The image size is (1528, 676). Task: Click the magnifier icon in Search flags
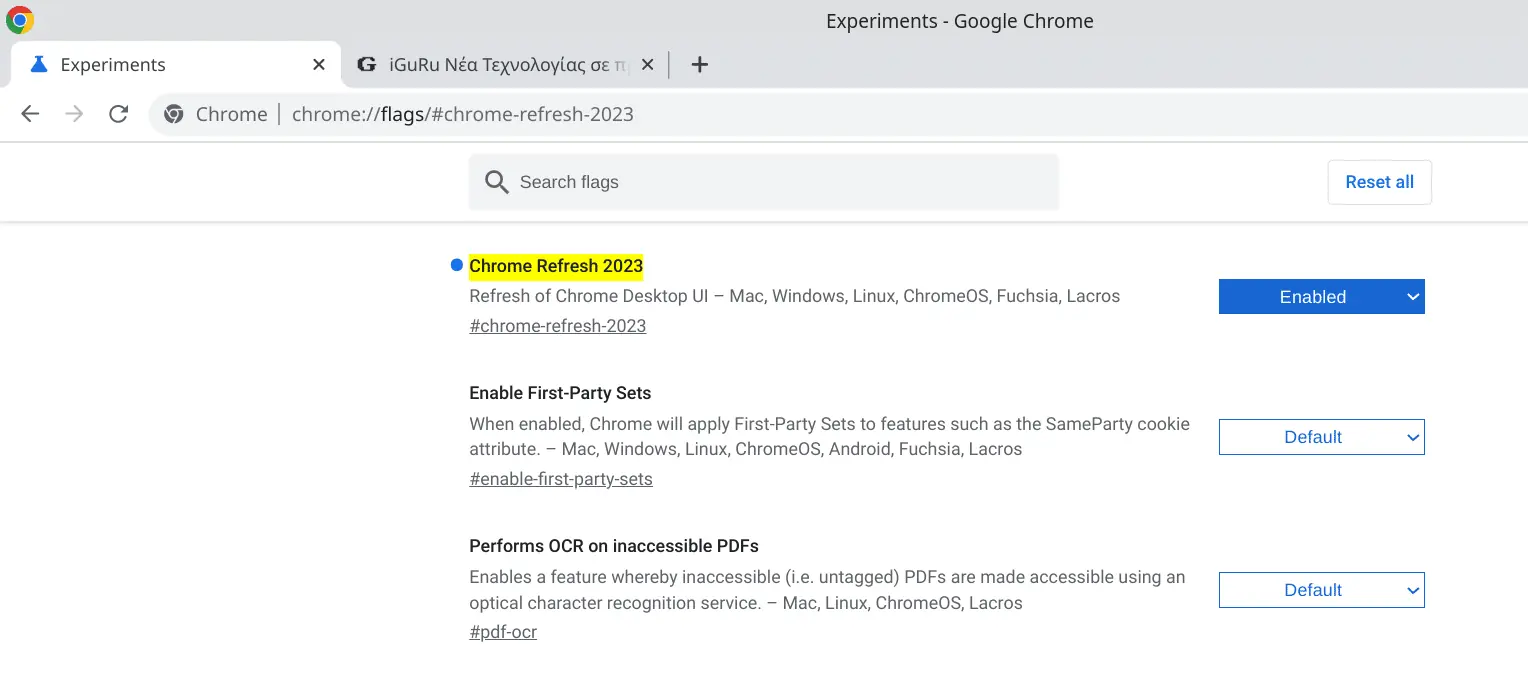tap(496, 182)
